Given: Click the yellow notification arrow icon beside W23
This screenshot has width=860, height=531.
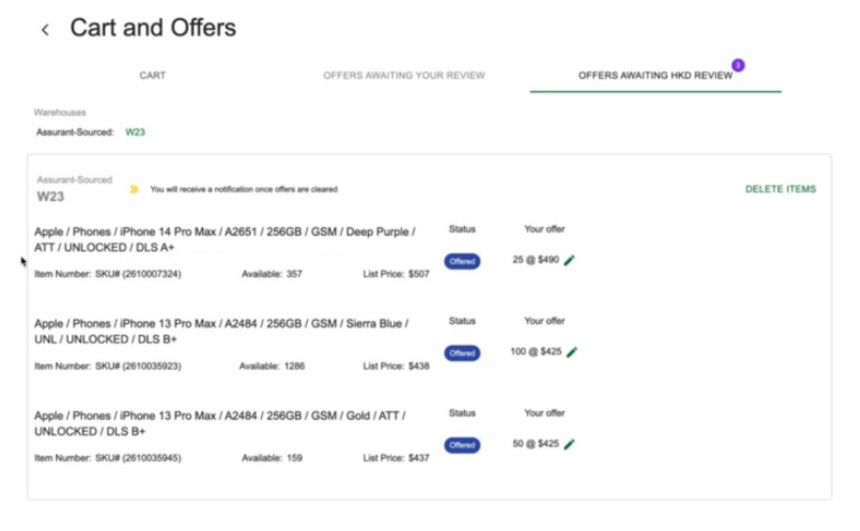Looking at the screenshot, I should [x=134, y=189].
